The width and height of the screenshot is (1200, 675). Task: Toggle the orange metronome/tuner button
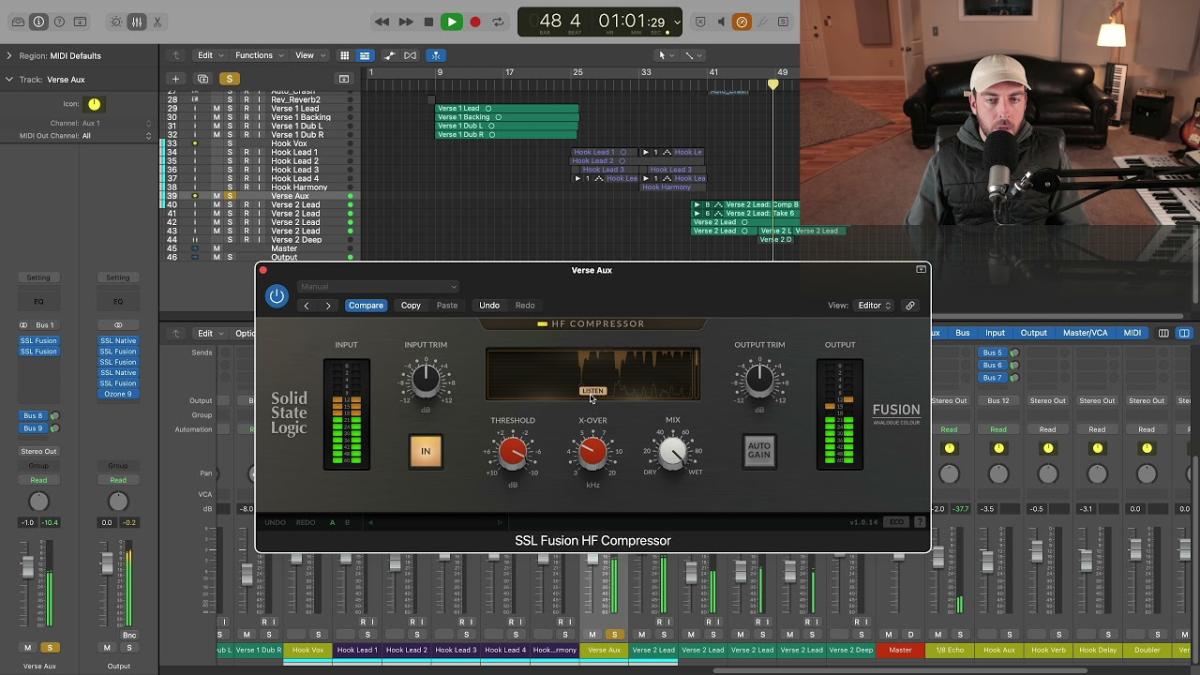click(x=741, y=21)
